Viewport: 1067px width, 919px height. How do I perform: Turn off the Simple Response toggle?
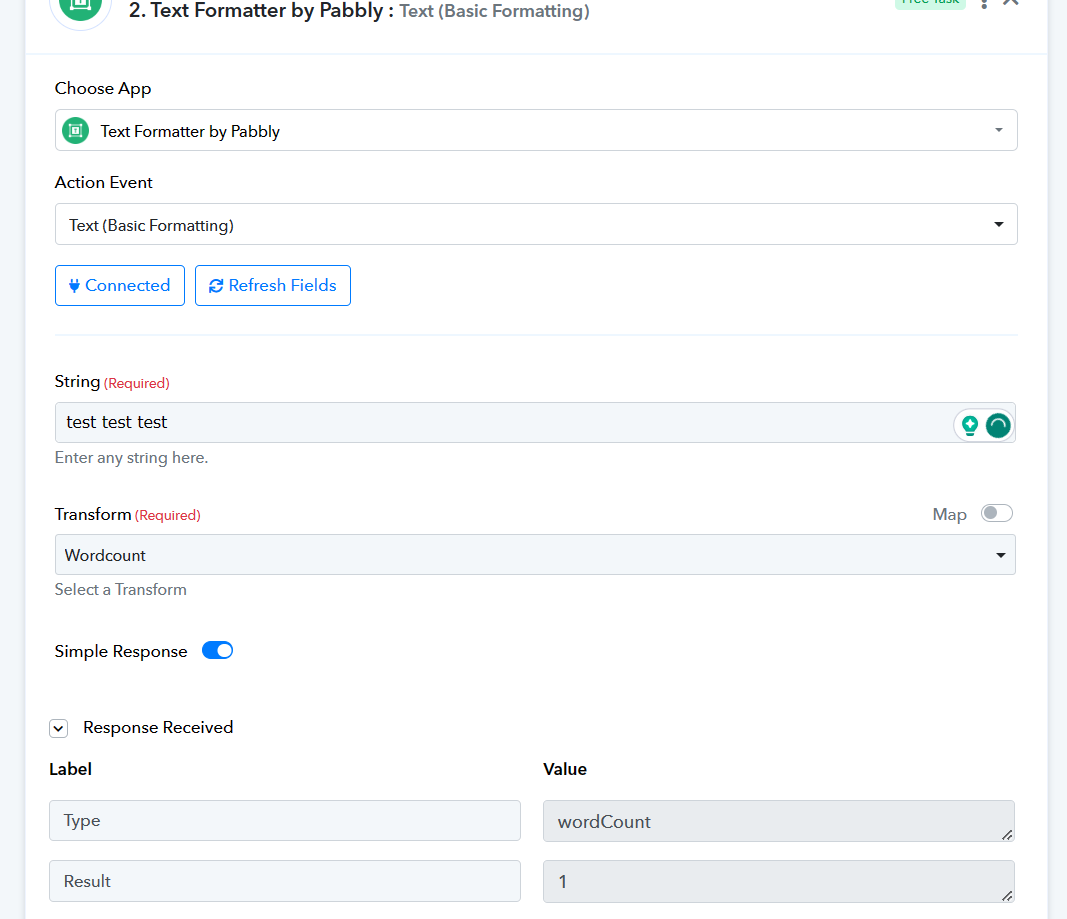pos(218,651)
